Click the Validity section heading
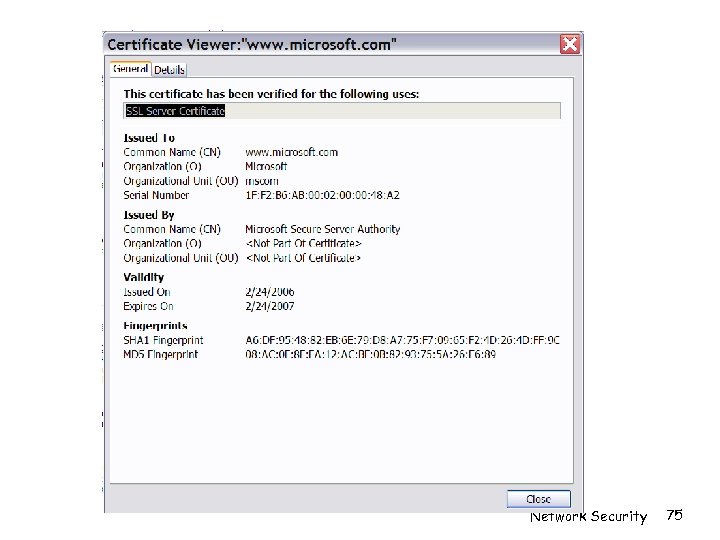Screen dimensions: 720x540 [x=144, y=277]
